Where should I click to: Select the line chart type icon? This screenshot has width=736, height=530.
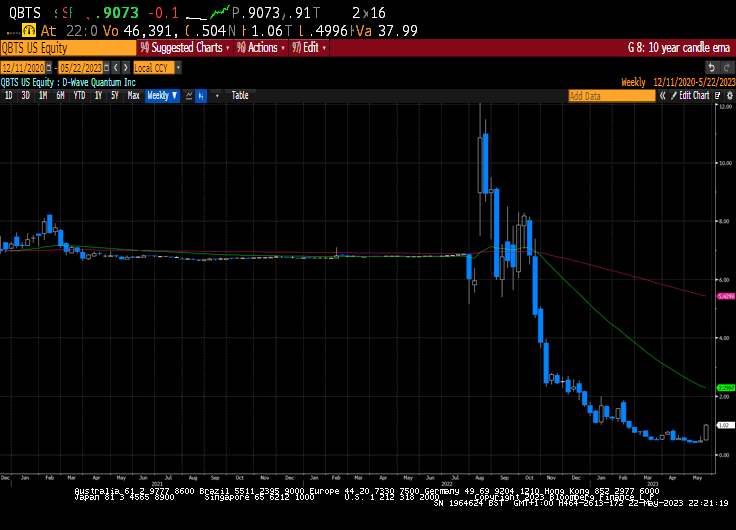tap(189, 96)
